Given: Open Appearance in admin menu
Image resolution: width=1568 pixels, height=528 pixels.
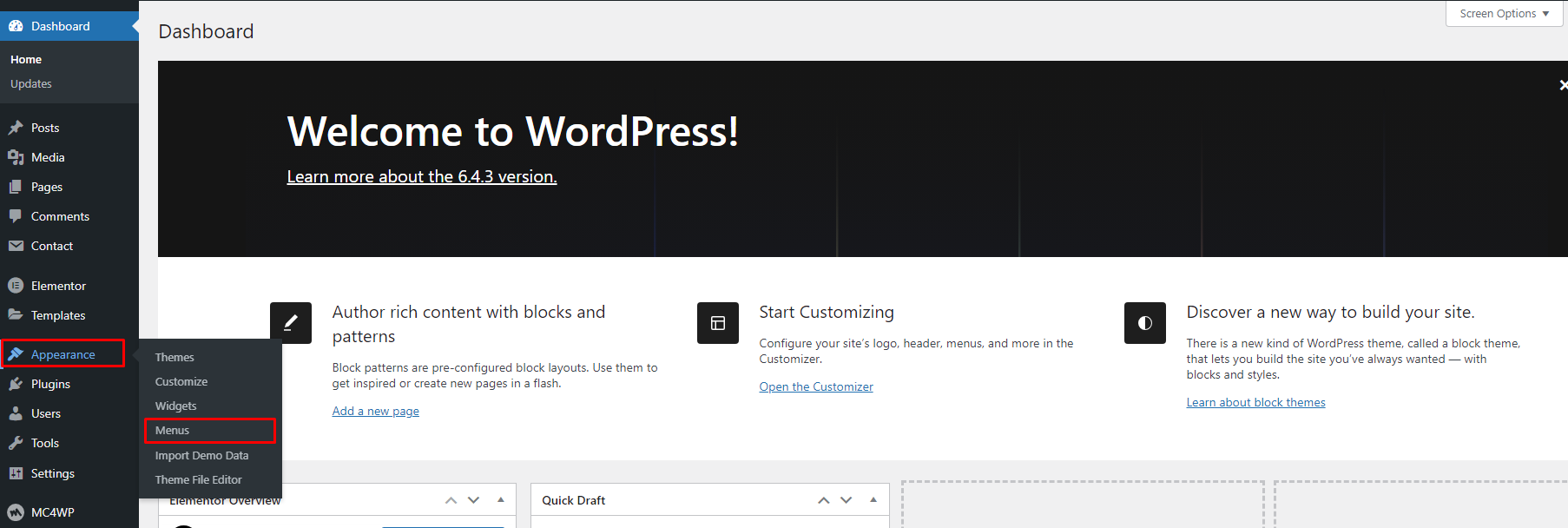Looking at the screenshot, I should pos(63,354).
